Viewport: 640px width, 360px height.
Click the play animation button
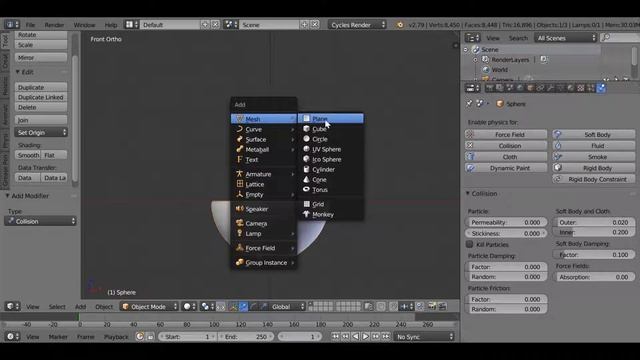(366, 336)
